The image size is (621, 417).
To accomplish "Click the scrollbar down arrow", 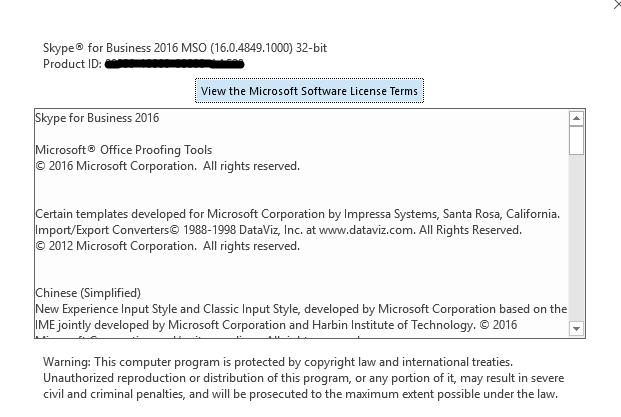I will 576,329.
